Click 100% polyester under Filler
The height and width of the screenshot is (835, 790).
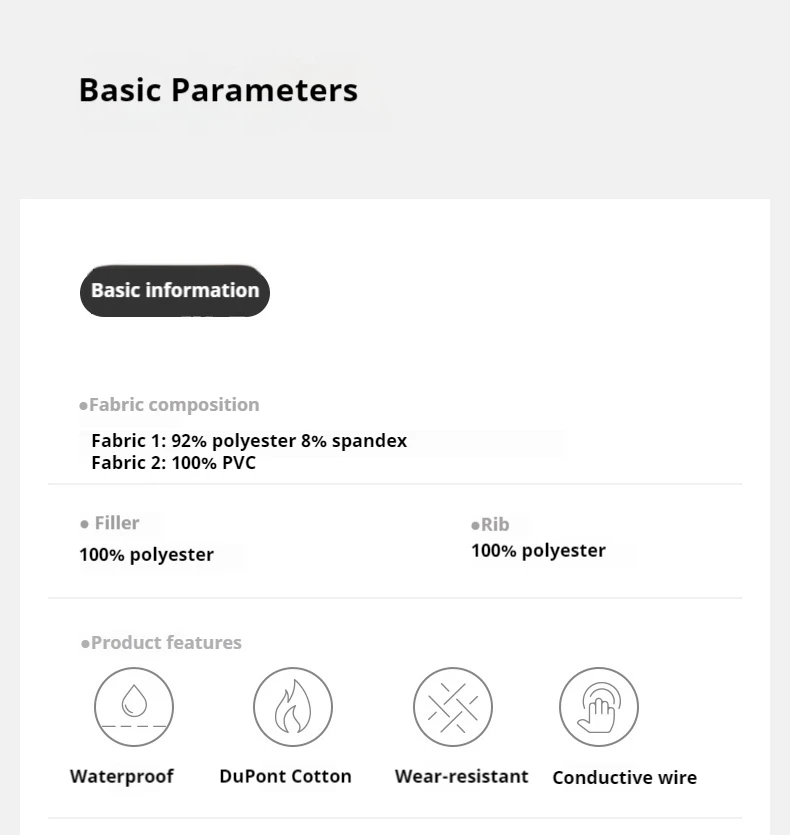[x=146, y=555]
